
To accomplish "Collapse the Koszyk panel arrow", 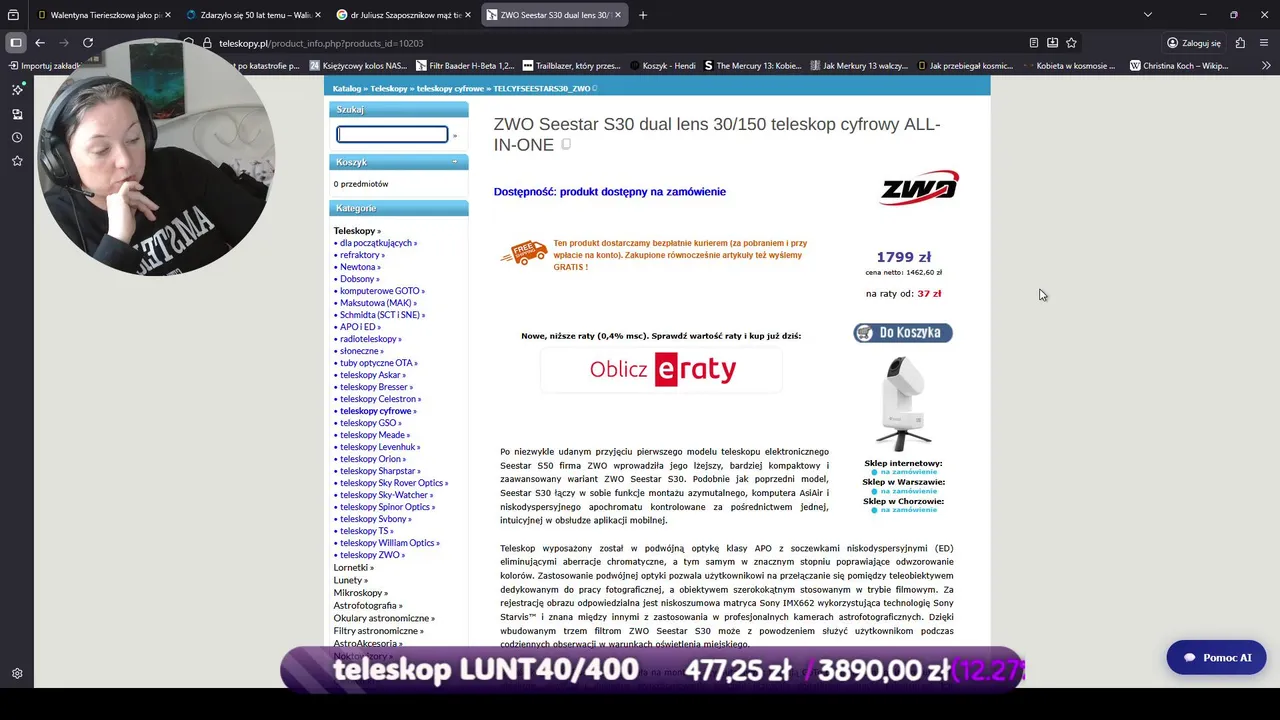I will coord(455,162).
